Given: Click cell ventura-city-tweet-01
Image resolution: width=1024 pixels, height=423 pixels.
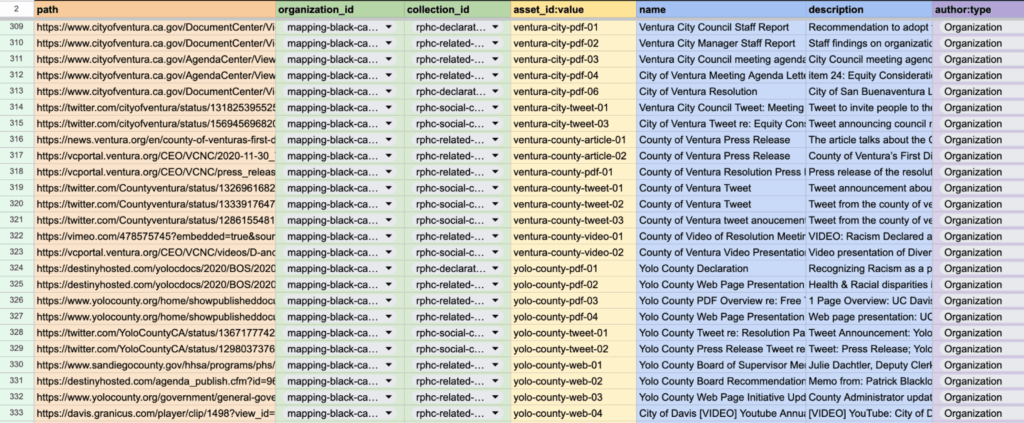Looking at the screenshot, I should tap(573, 108).
